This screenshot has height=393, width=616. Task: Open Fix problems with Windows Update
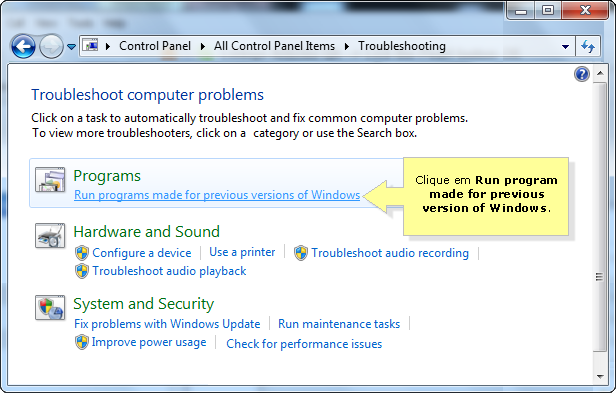167,324
